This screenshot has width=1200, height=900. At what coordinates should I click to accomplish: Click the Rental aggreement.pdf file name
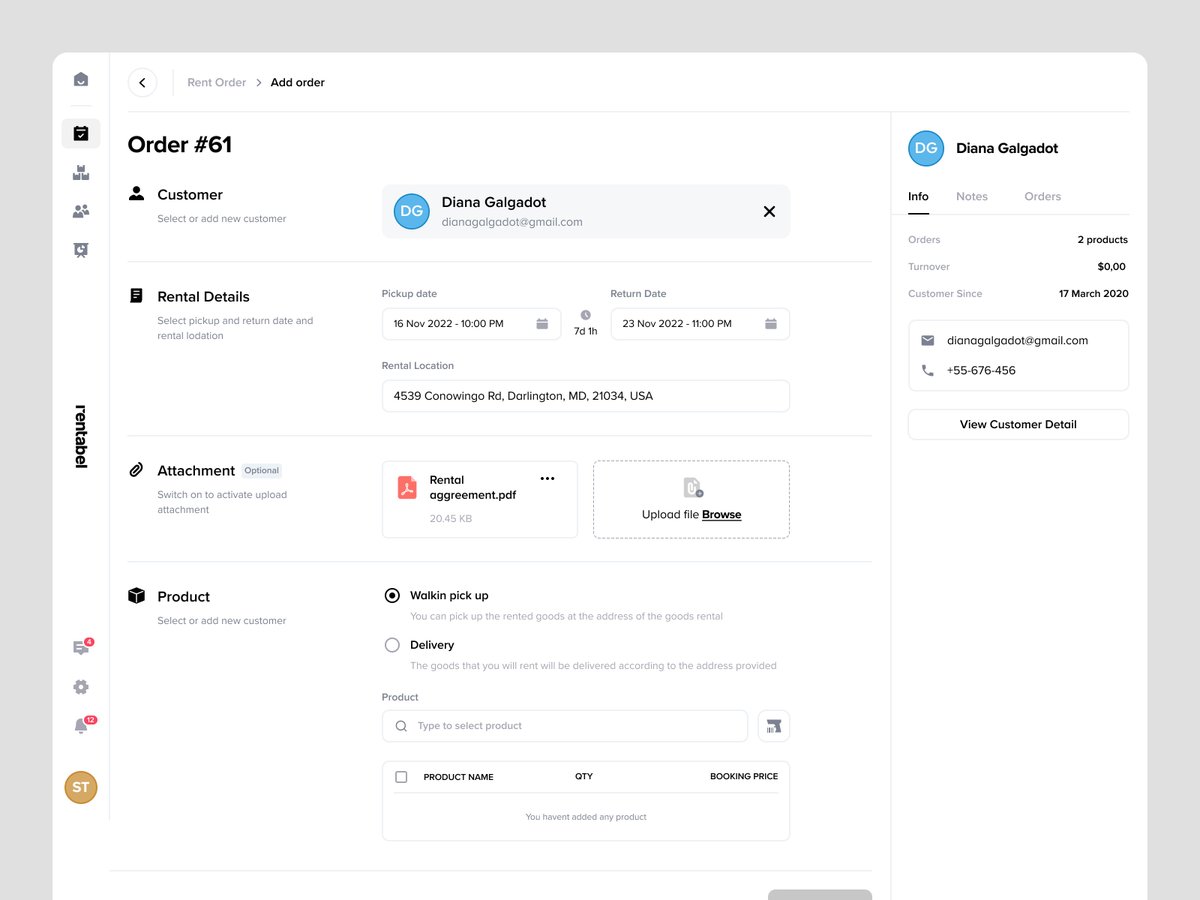[x=473, y=487]
